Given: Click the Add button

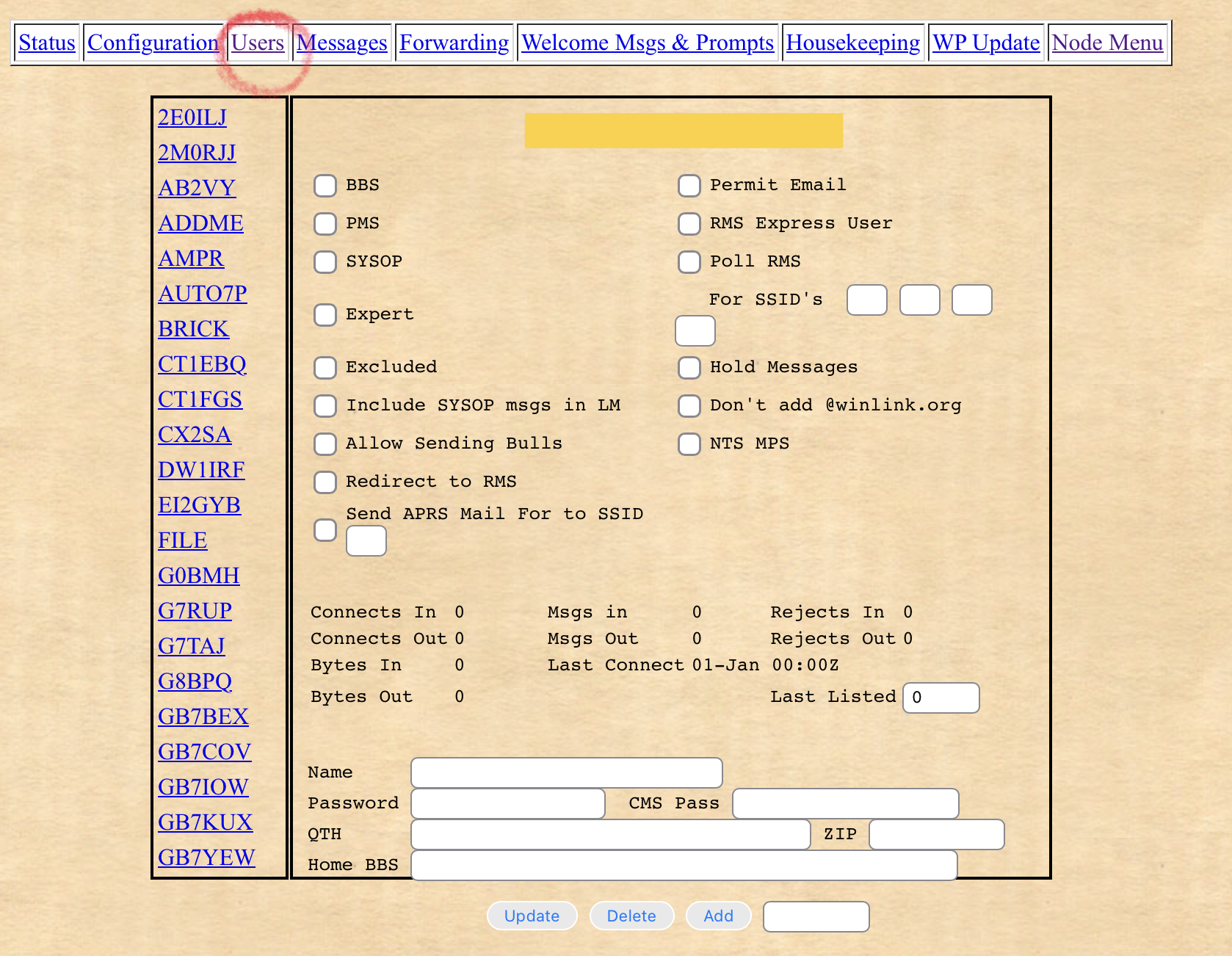Looking at the screenshot, I should (718, 916).
